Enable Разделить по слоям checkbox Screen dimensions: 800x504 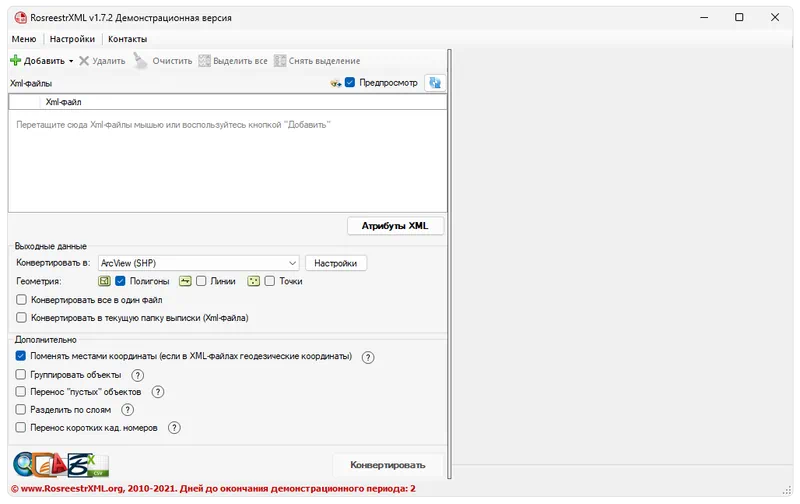click(x=20, y=409)
